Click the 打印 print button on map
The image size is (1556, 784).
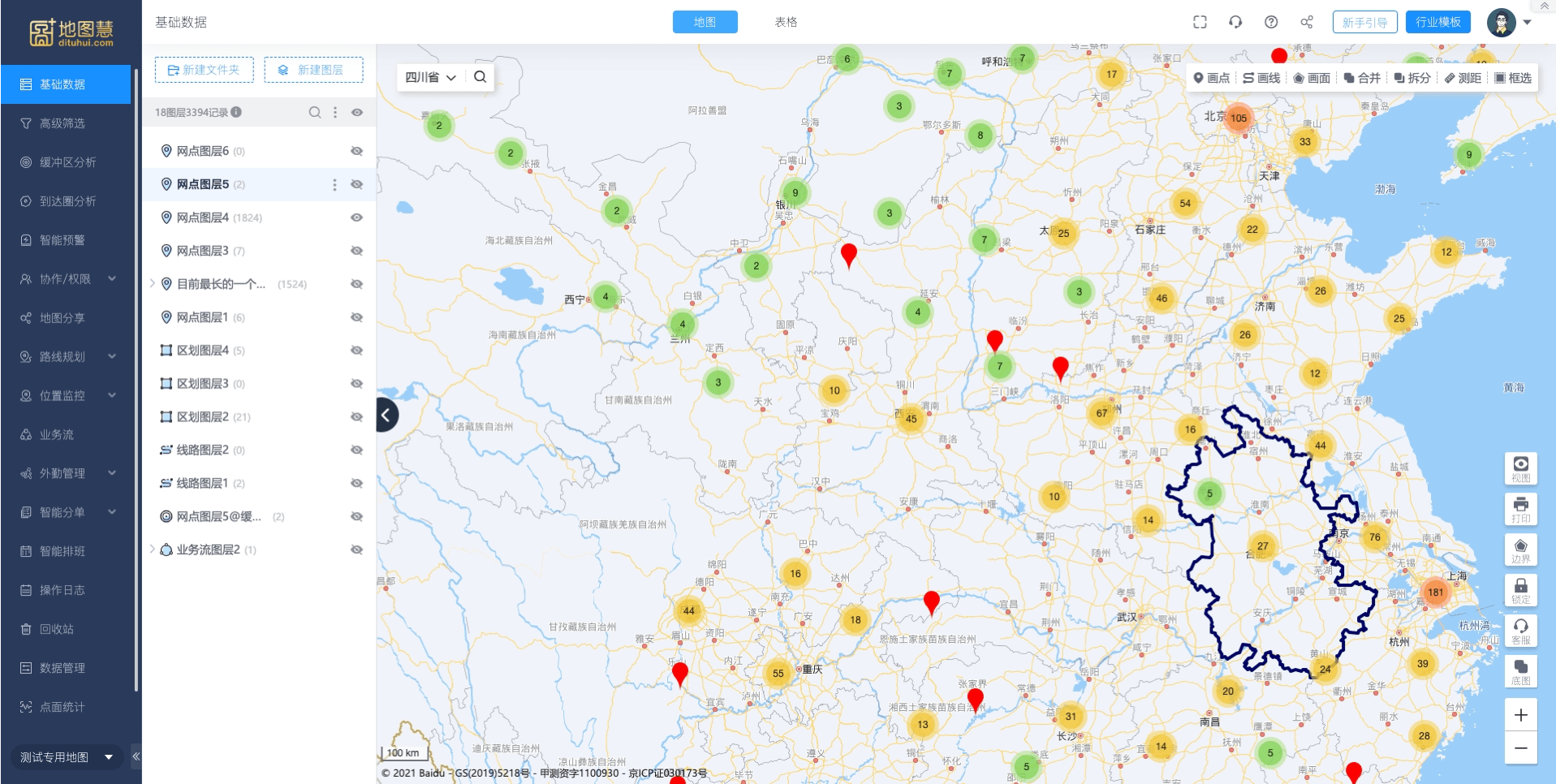point(1521,509)
